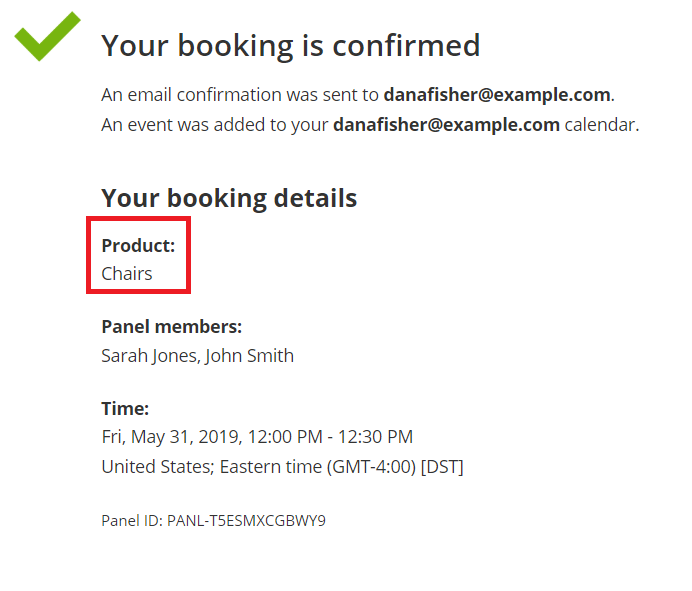Click the "Product:" label

pyautogui.click(x=138, y=246)
